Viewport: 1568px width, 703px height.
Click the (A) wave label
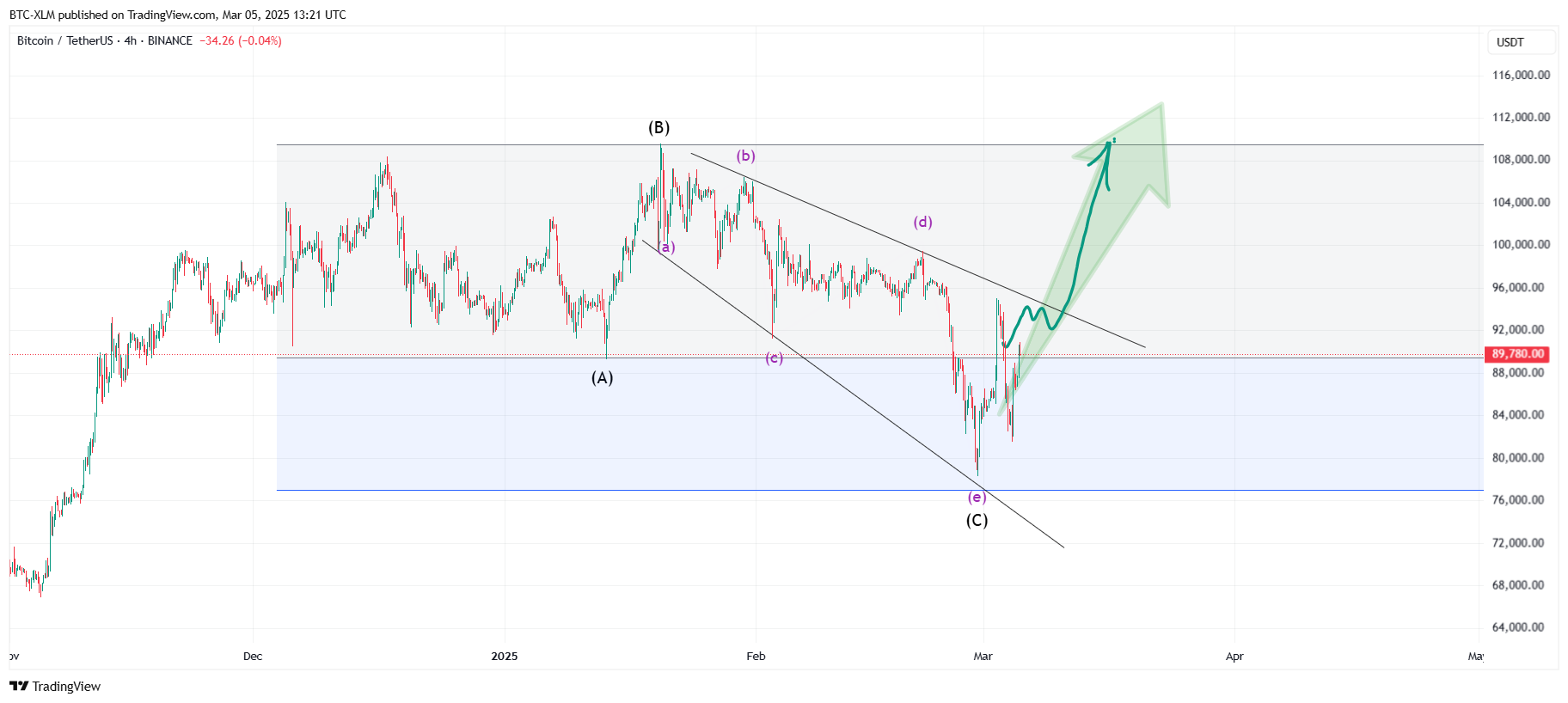602,377
